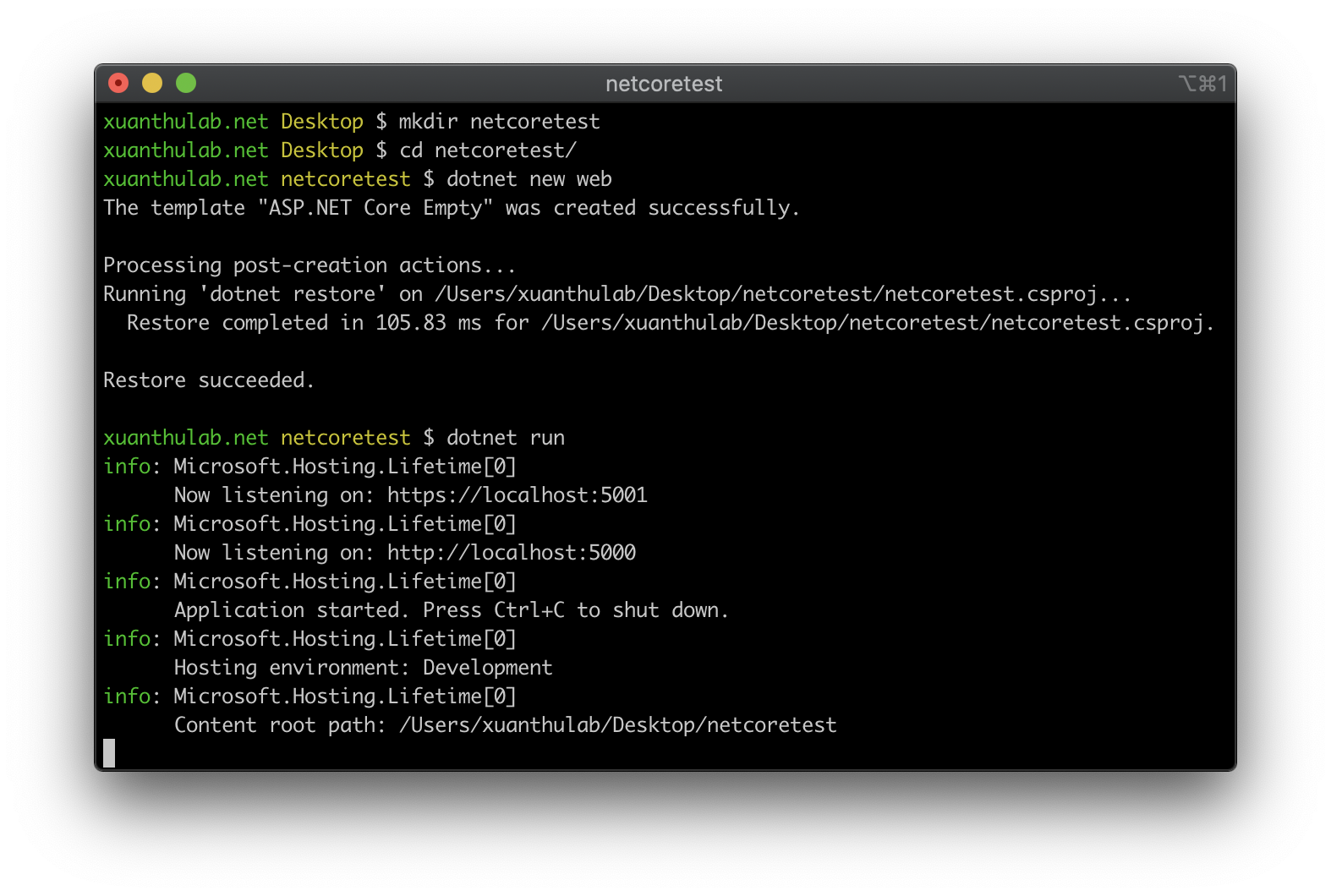The height and width of the screenshot is (896, 1331).
Task: Close the netcoretest terminal window
Action: coord(118,83)
